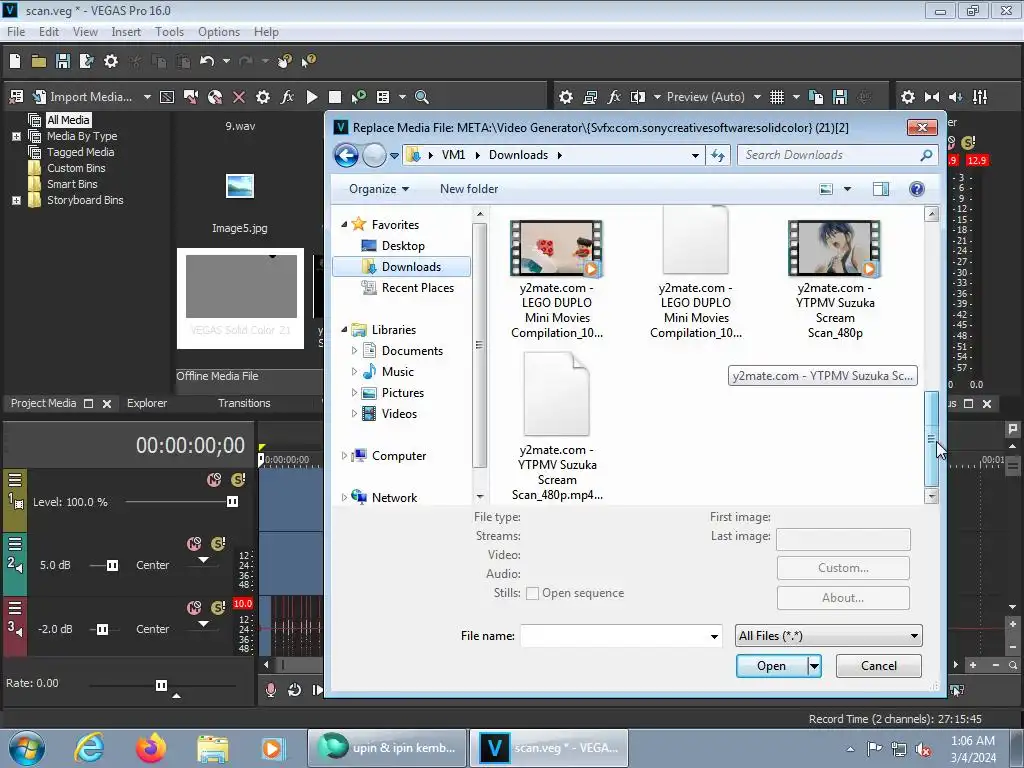Click the Search media magnifier icon
Viewport: 1024px width, 768px height.
click(422, 97)
